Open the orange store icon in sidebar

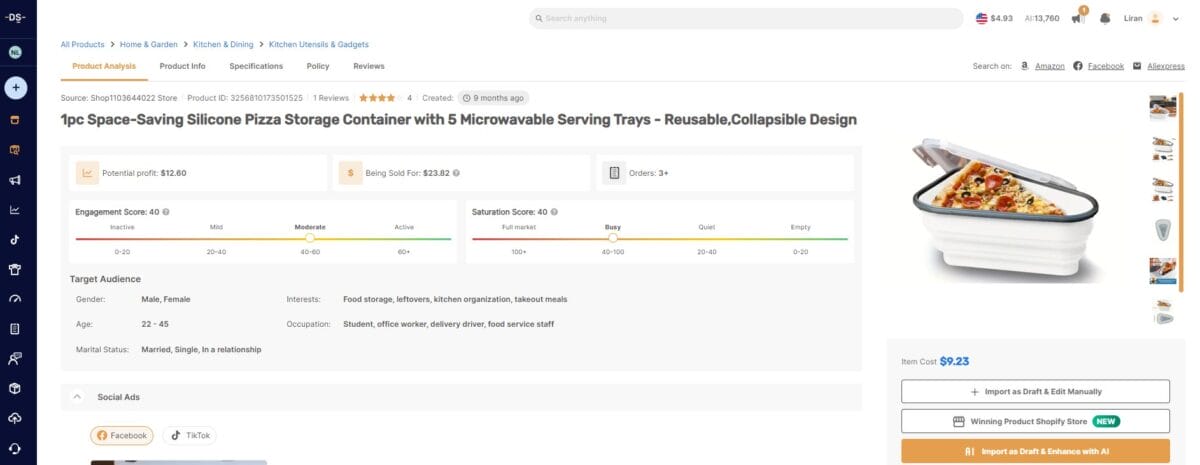click(15, 119)
